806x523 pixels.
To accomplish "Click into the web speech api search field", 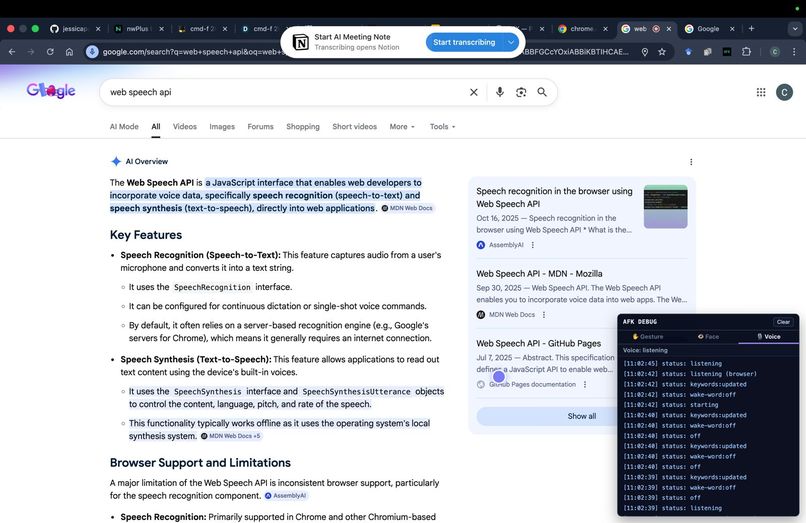I will [285, 92].
